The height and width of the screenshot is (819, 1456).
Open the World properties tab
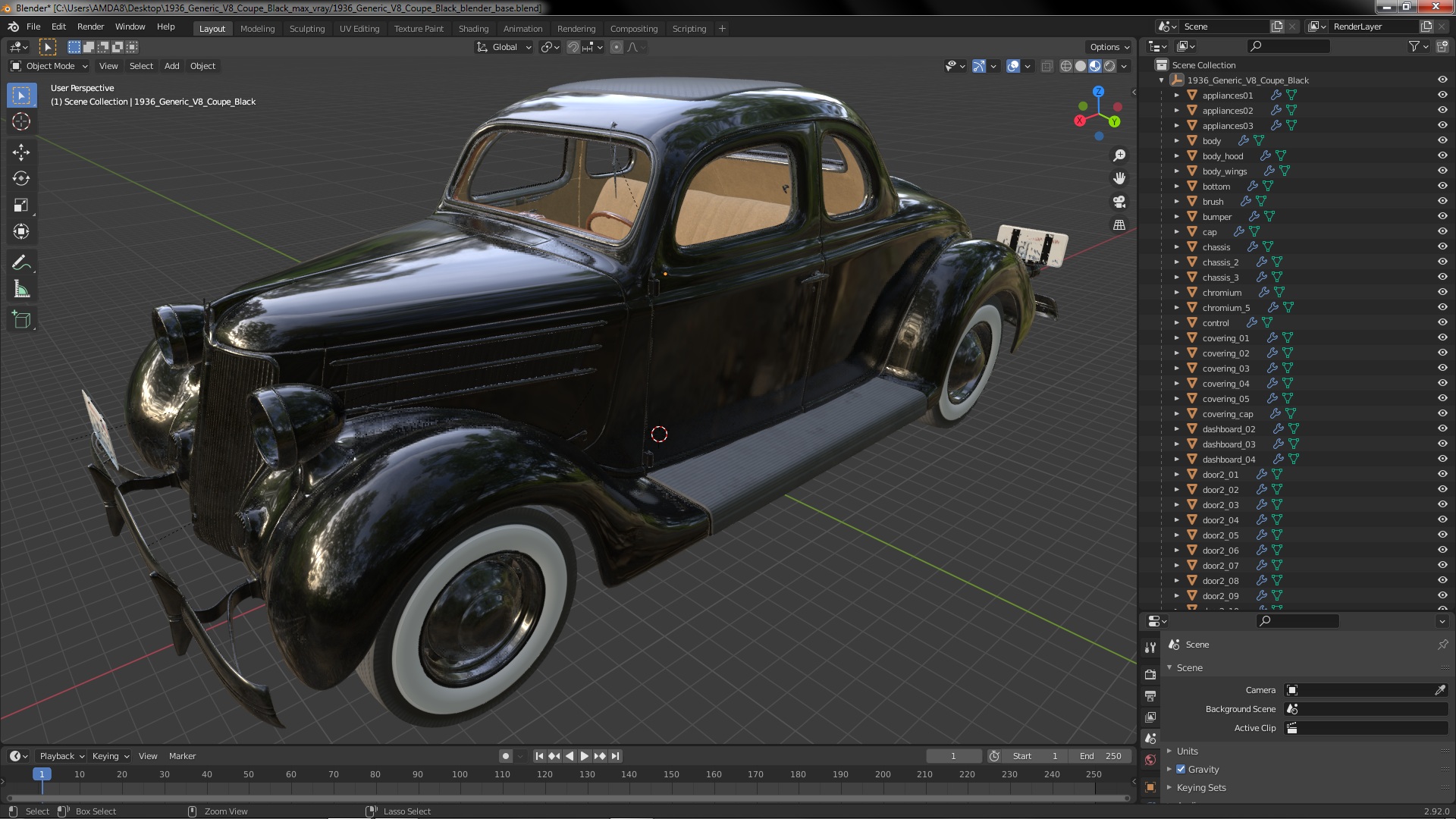pos(1150,760)
